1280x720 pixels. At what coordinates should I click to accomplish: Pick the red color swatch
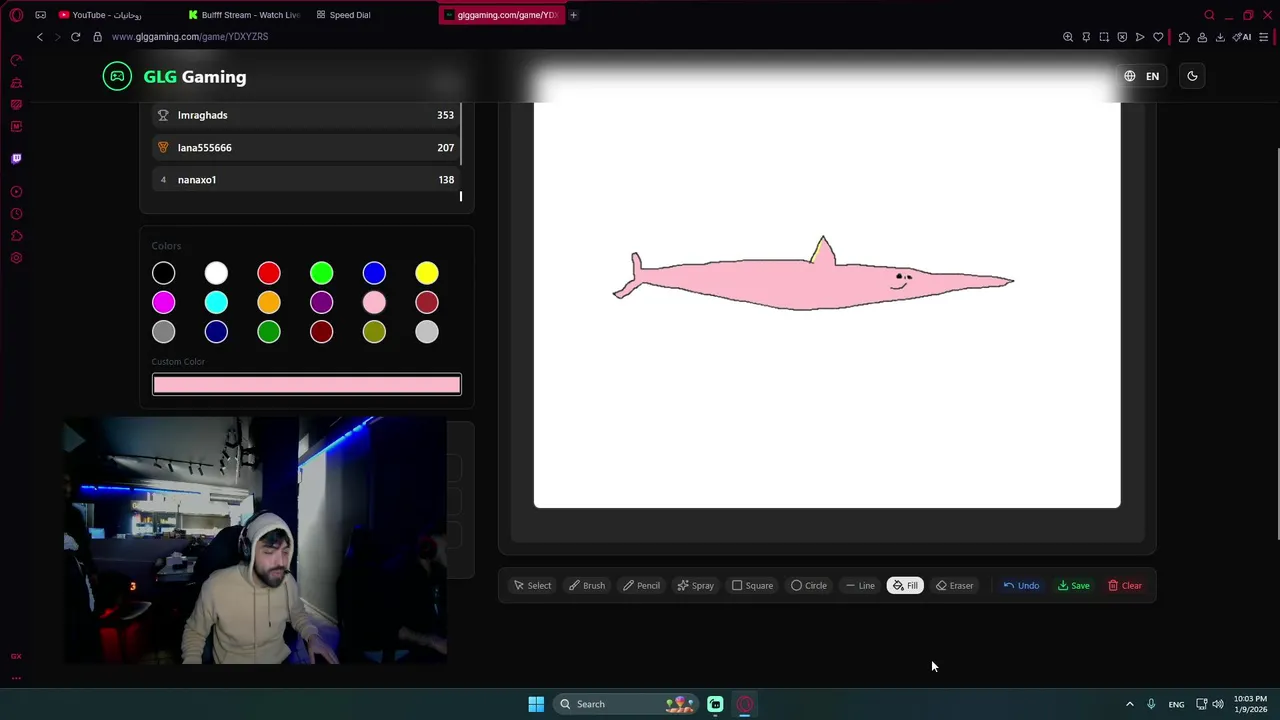269,273
